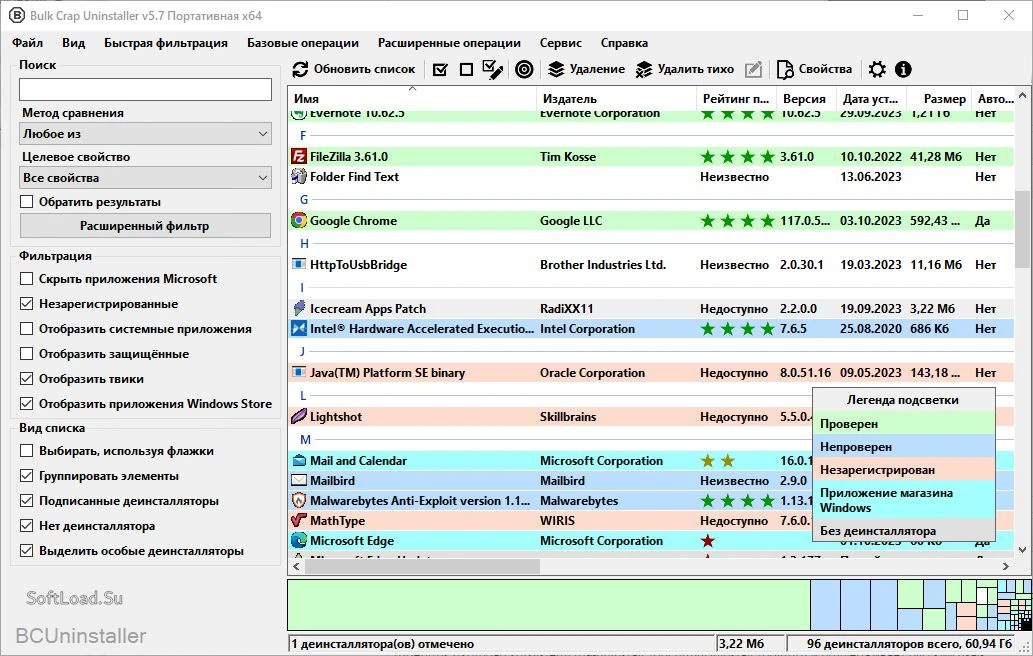
Task: Toggle Выделить особые деинсталляторы checkbox
Action: tap(26, 551)
